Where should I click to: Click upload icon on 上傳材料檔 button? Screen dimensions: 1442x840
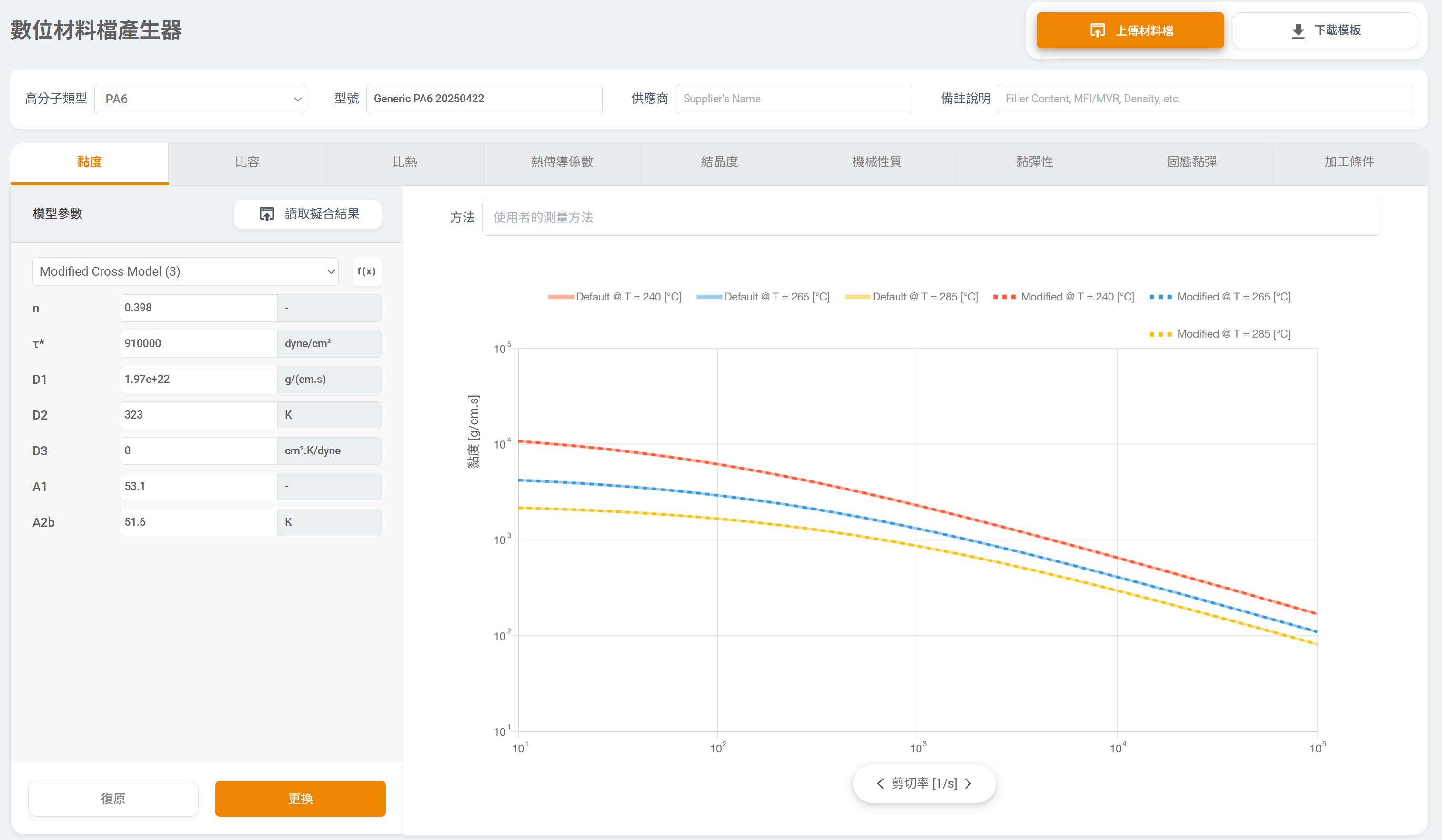1097,30
